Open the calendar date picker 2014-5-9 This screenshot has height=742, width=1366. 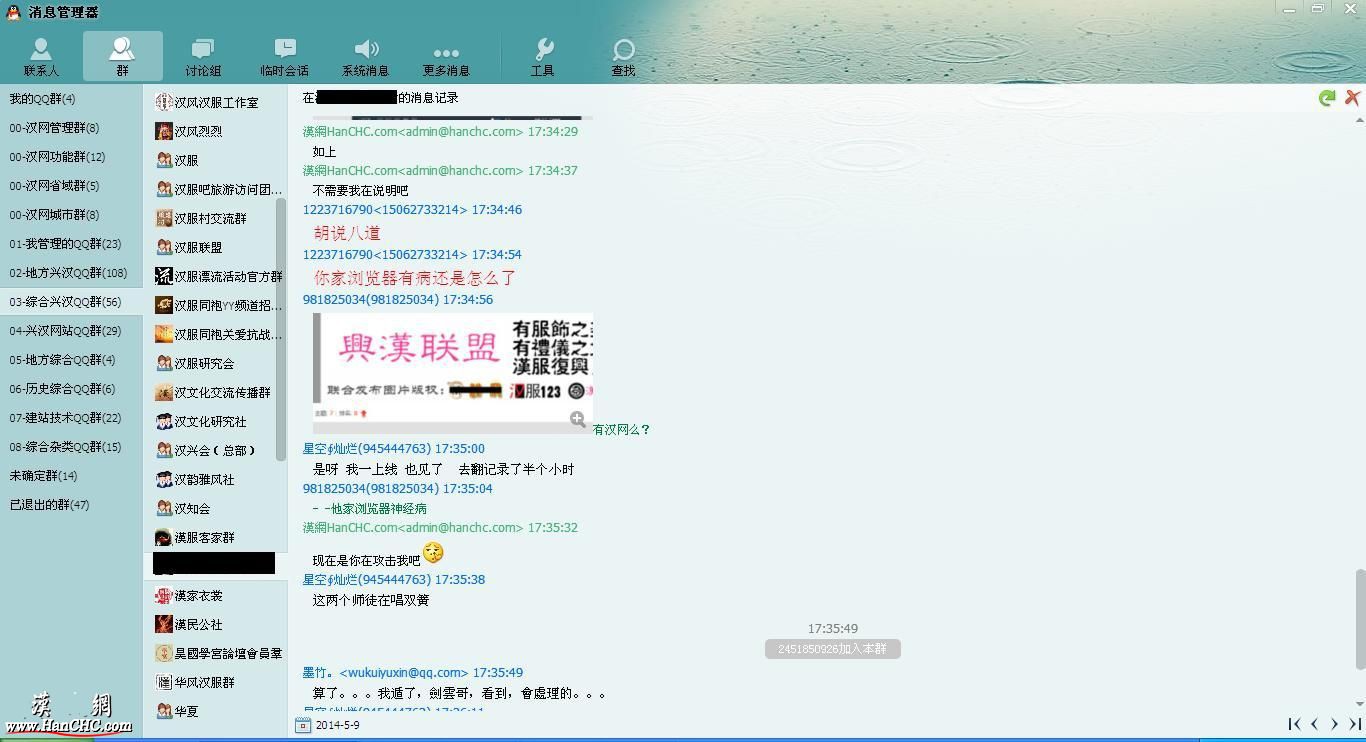tap(303, 725)
